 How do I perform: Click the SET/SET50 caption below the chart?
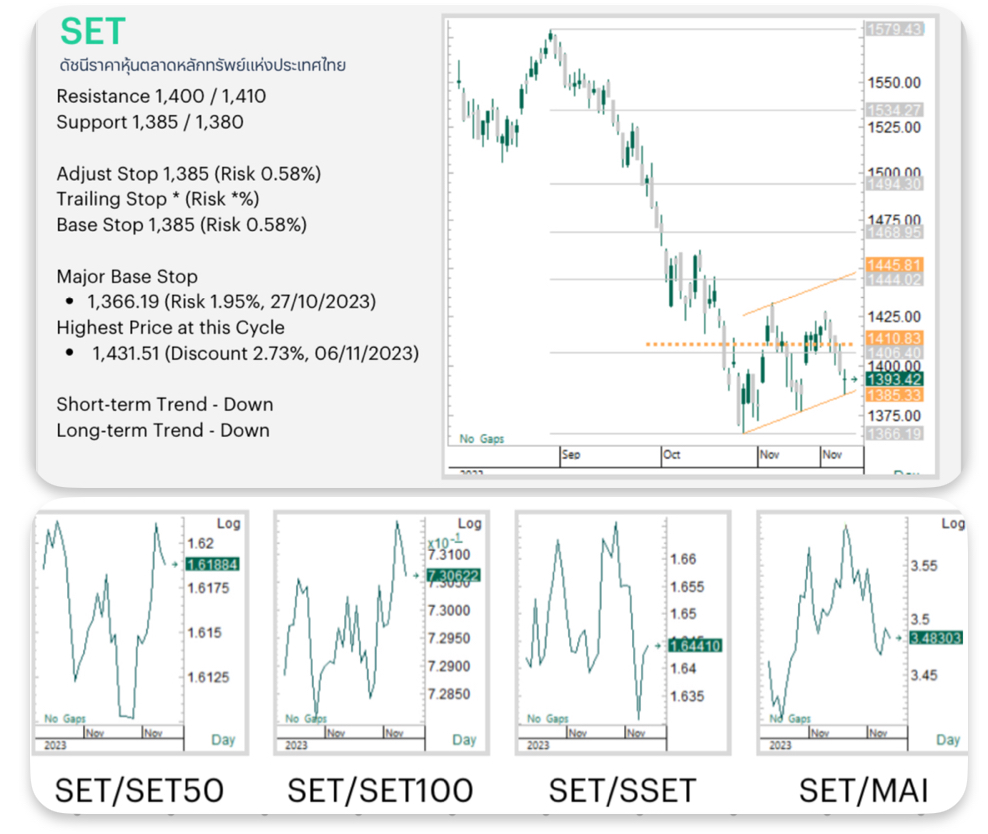(x=139, y=791)
